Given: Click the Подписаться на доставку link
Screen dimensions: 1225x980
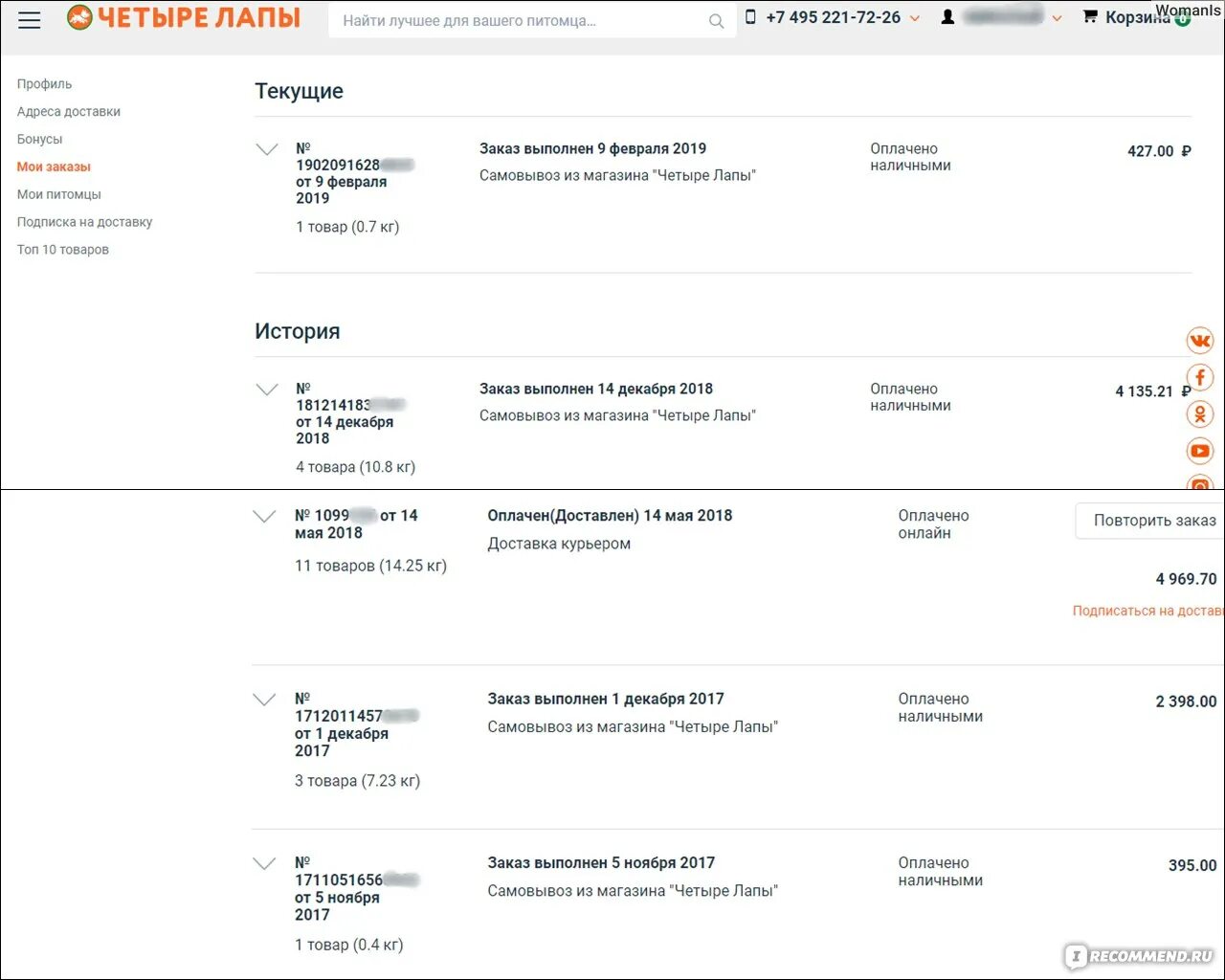Looking at the screenshot, I should point(1148,611).
